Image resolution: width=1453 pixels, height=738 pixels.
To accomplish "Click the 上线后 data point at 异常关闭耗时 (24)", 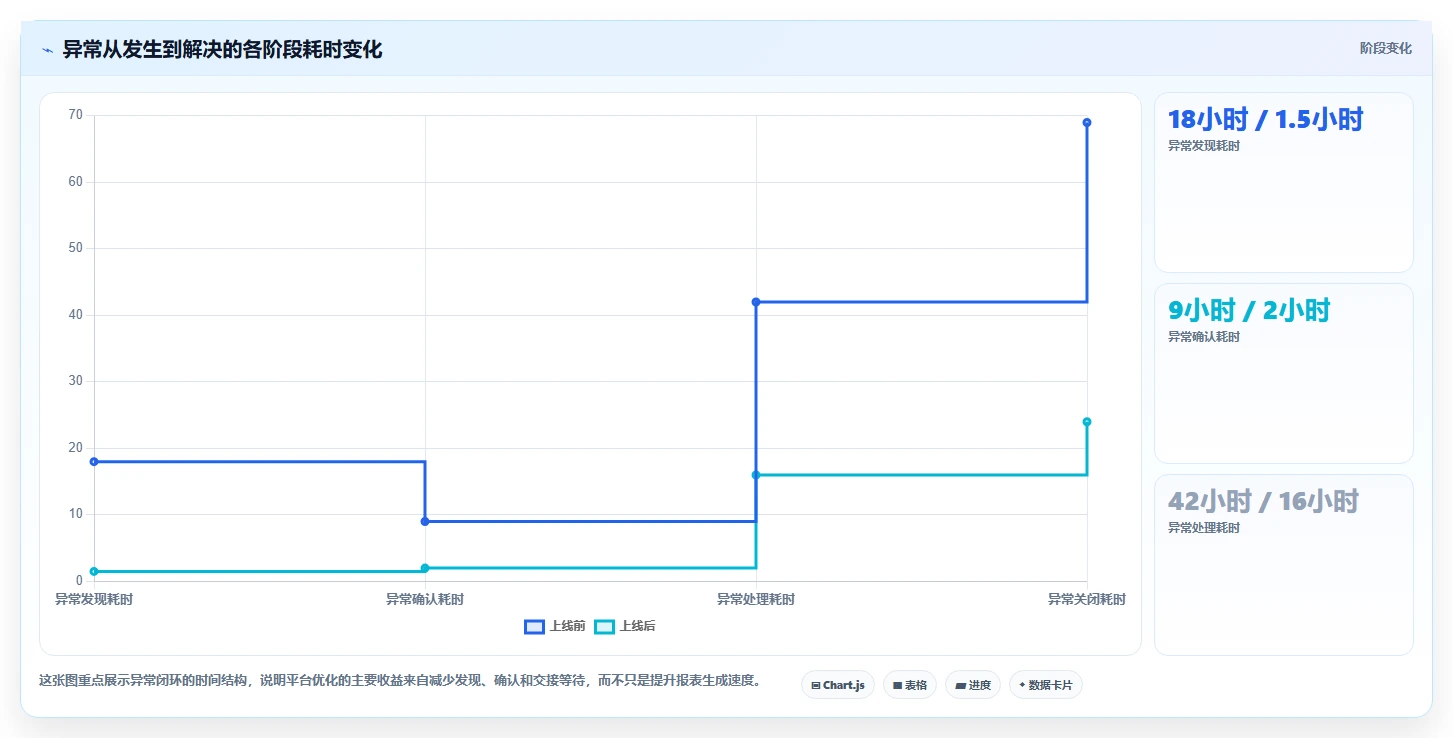I will pos(1087,422).
